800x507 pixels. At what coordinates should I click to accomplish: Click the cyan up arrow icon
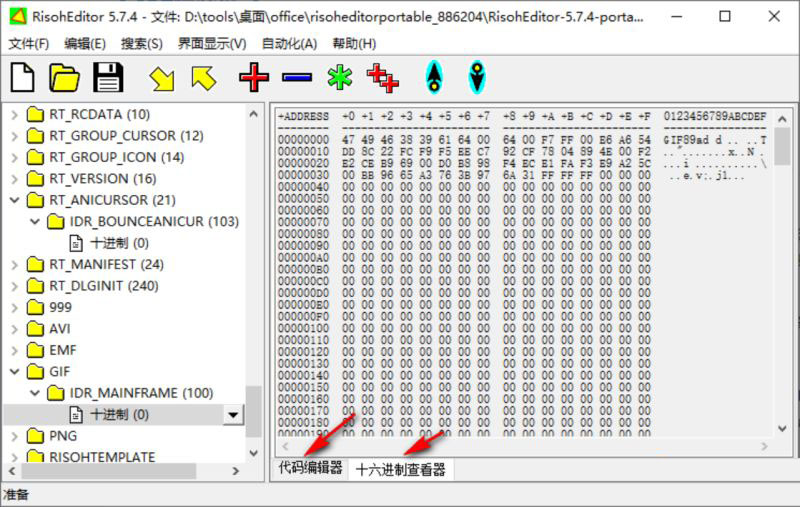434,78
